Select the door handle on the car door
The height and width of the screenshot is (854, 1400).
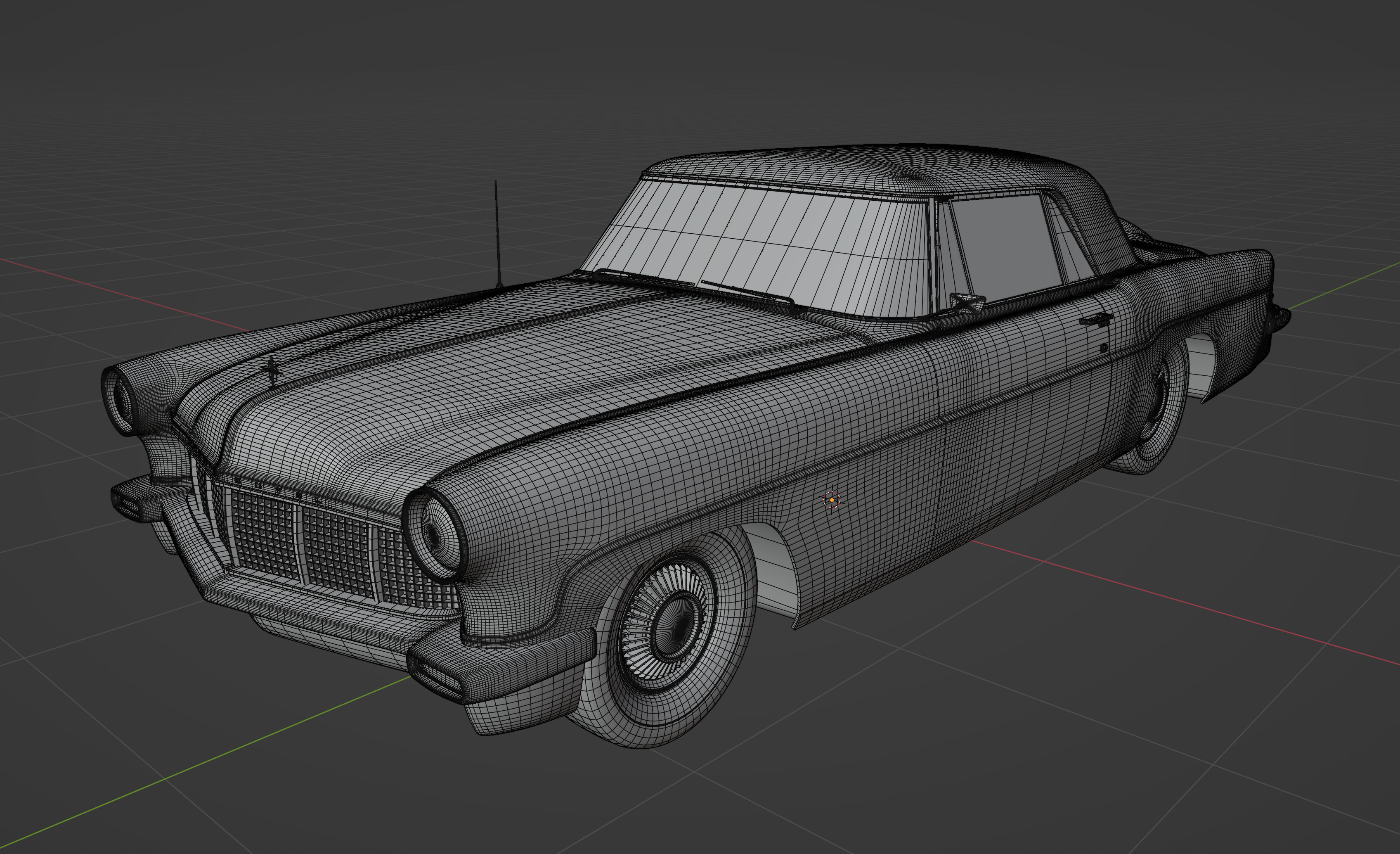[x=1095, y=320]
